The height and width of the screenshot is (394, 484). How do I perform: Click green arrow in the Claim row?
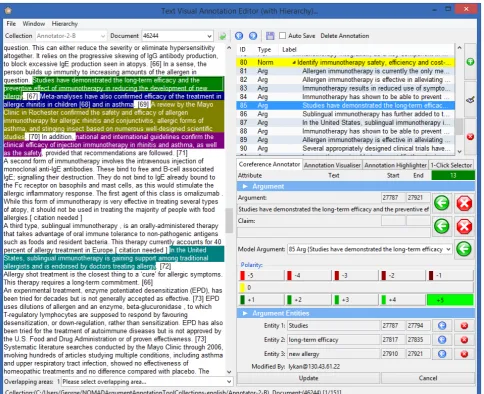point(442,226)
